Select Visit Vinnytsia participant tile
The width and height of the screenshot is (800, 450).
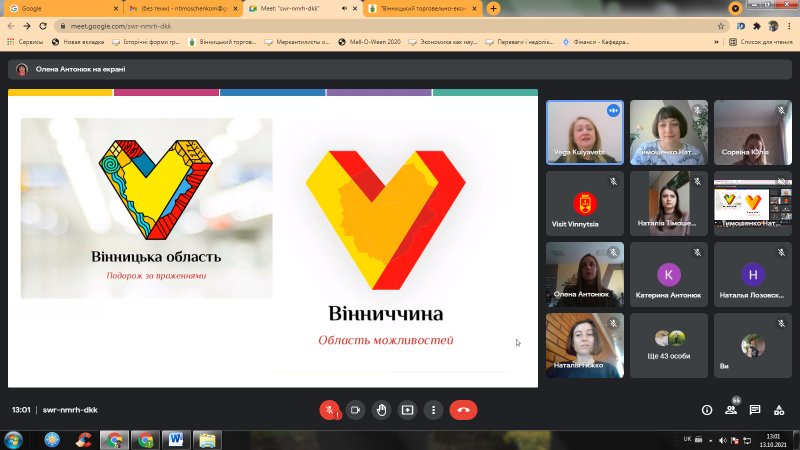pyautogui.click(x=585, y=204)
